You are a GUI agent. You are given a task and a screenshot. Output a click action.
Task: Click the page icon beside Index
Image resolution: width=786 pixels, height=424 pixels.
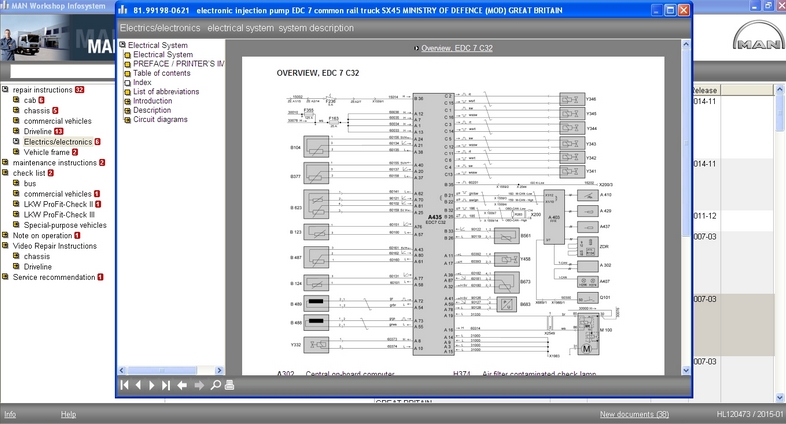pos(127,83)
